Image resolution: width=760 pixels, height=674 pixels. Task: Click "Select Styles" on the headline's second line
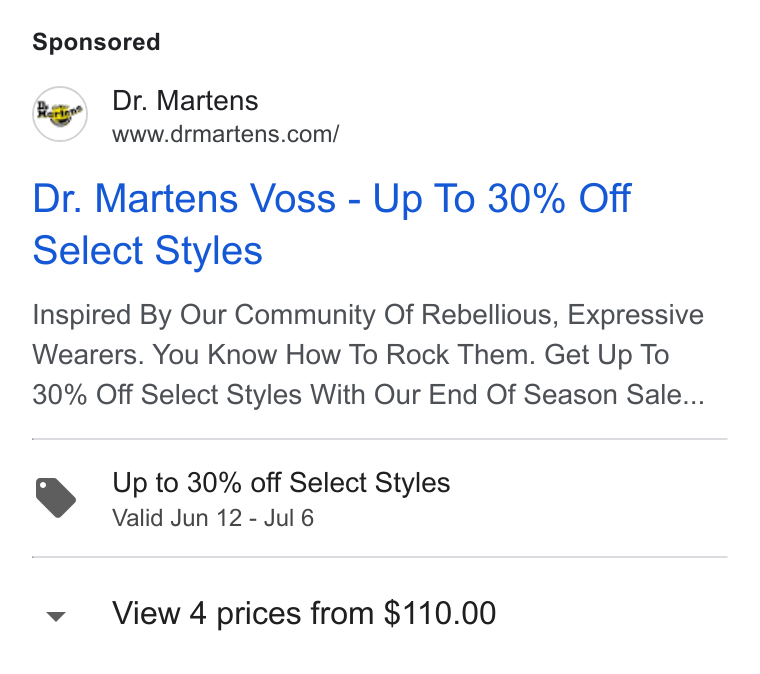(x=147, y=251)
